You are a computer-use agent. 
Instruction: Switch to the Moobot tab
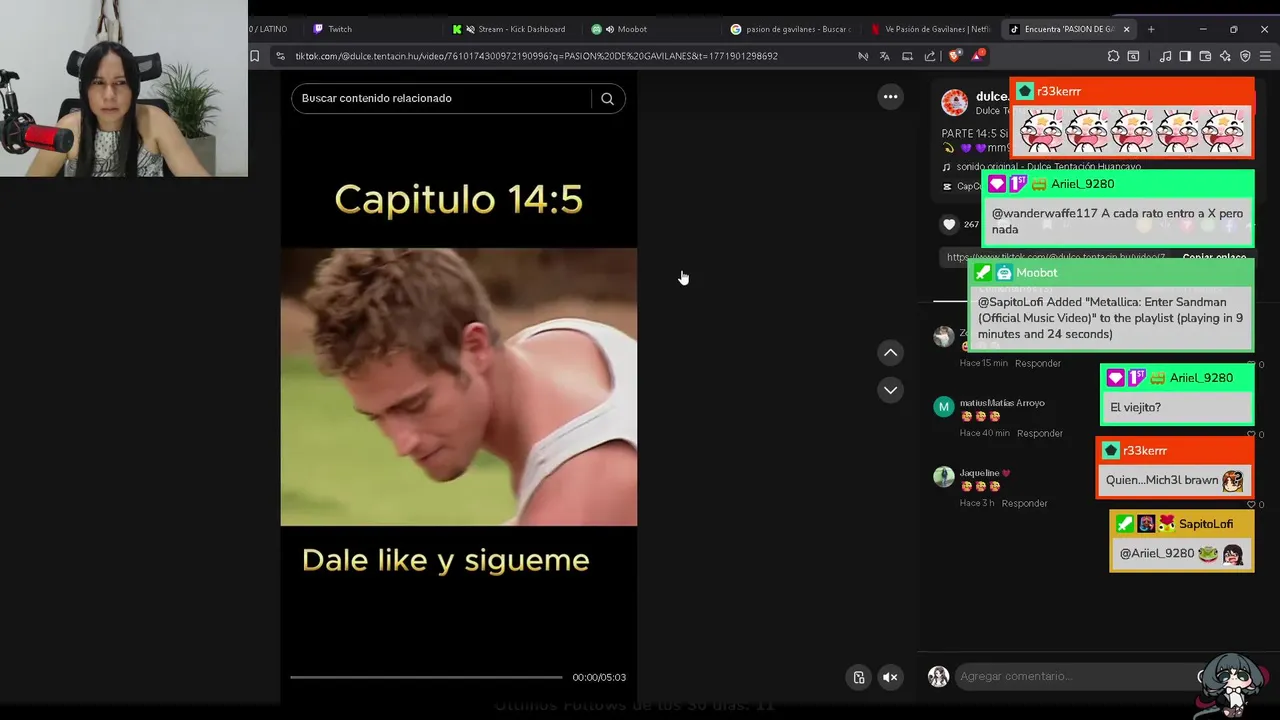(650, 29)
